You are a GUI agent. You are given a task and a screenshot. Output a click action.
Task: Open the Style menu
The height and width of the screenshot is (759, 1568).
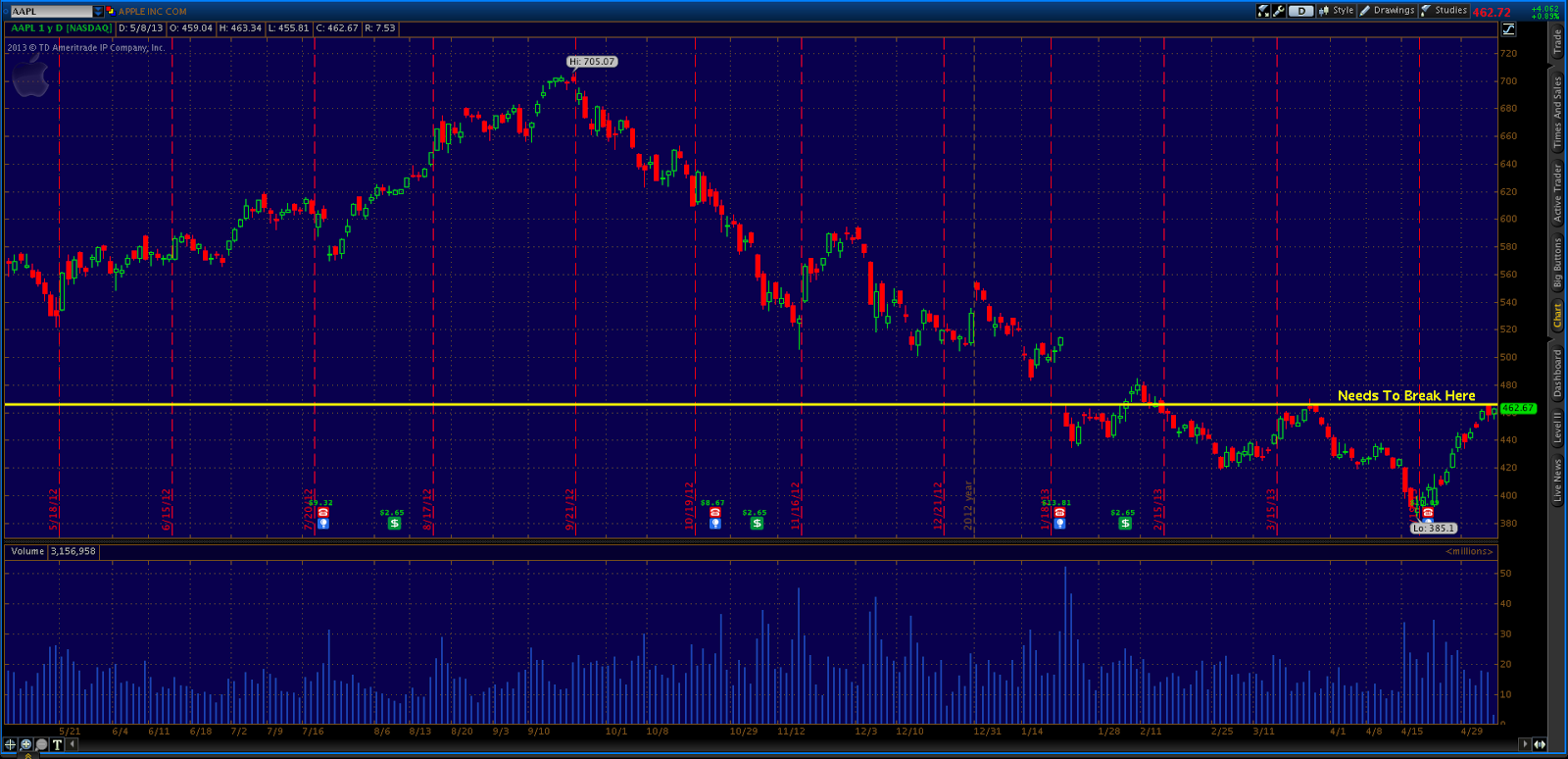1337,11
